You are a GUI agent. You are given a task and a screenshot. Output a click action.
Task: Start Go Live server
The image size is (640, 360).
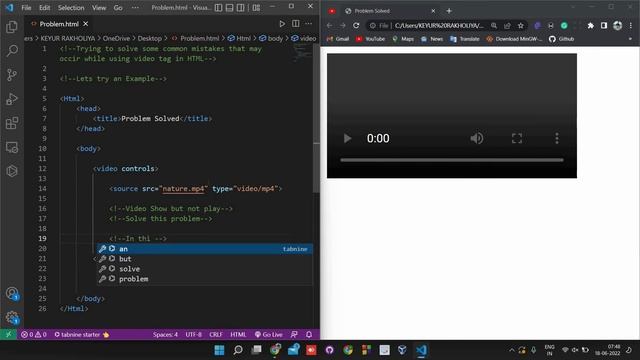click(269, 334)
